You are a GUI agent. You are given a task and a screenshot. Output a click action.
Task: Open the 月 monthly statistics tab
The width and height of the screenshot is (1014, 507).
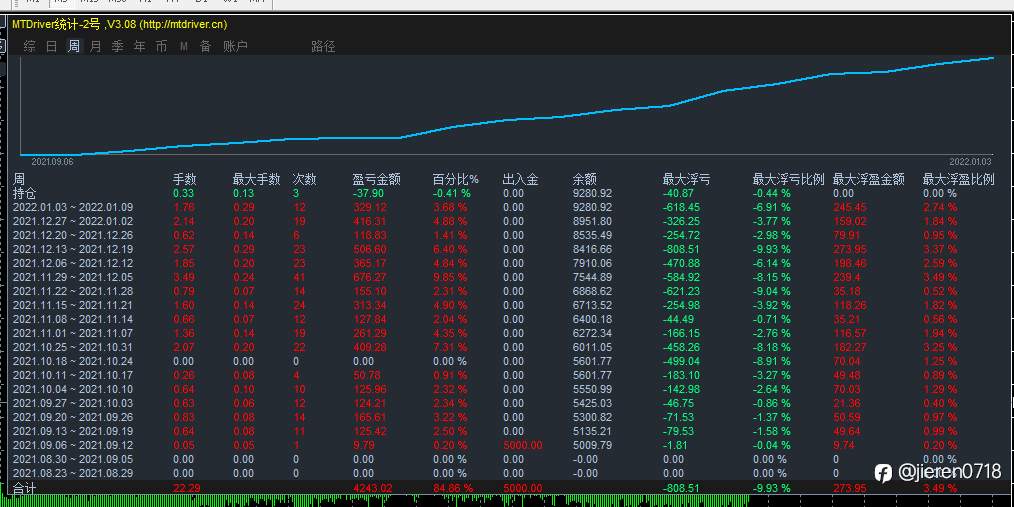(96, 47)
